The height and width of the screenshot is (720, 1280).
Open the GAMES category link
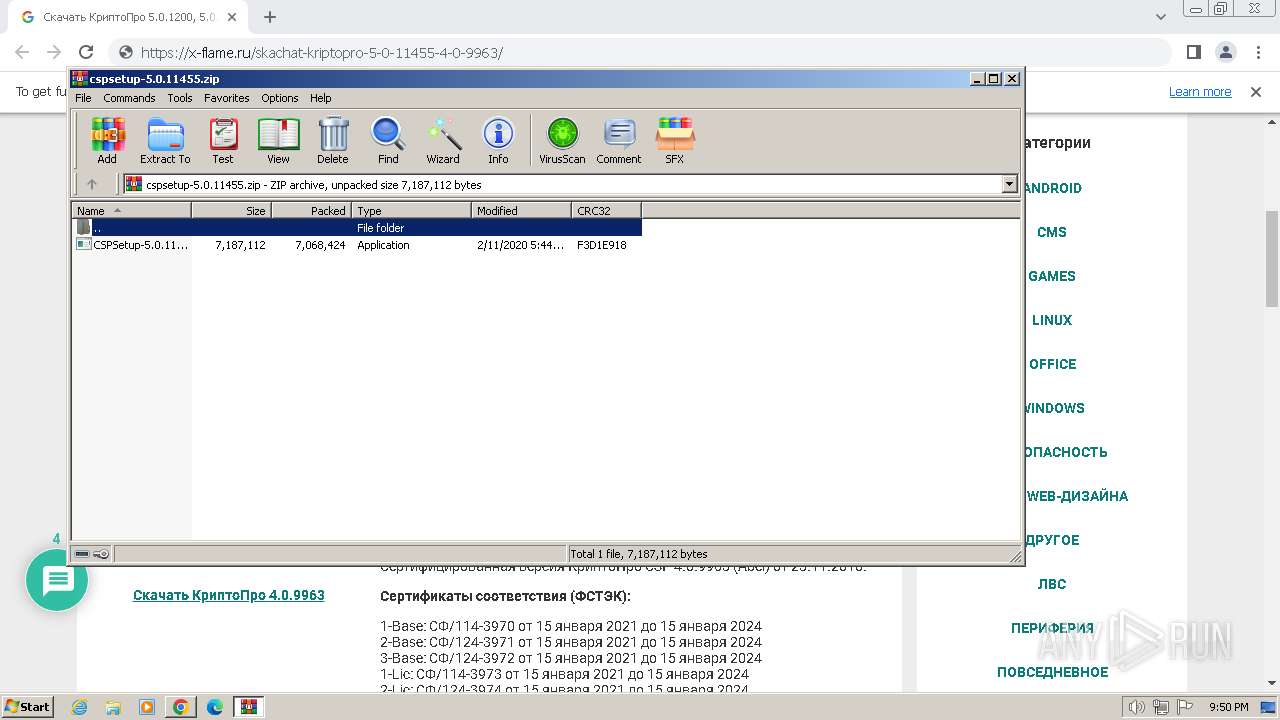[x=1052, y=276]
